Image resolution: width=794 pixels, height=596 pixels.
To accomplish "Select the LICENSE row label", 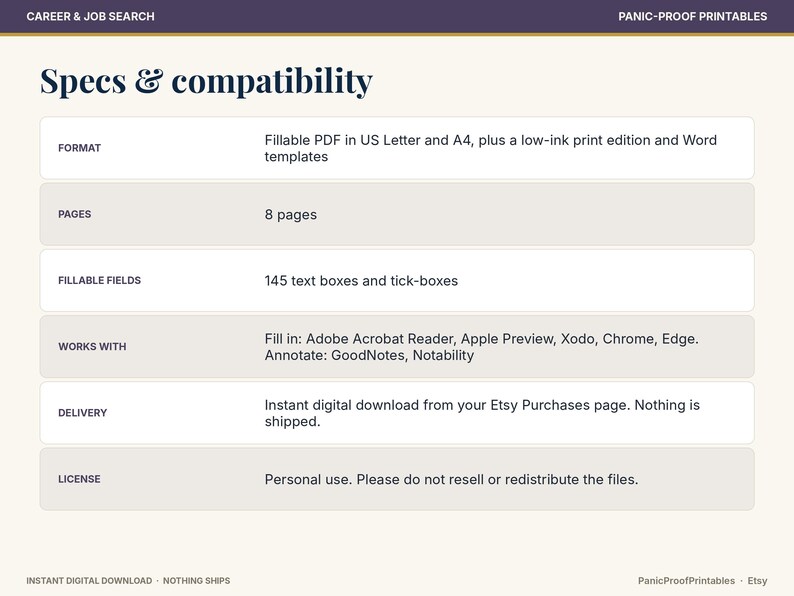I will click(x=79, y=479).
